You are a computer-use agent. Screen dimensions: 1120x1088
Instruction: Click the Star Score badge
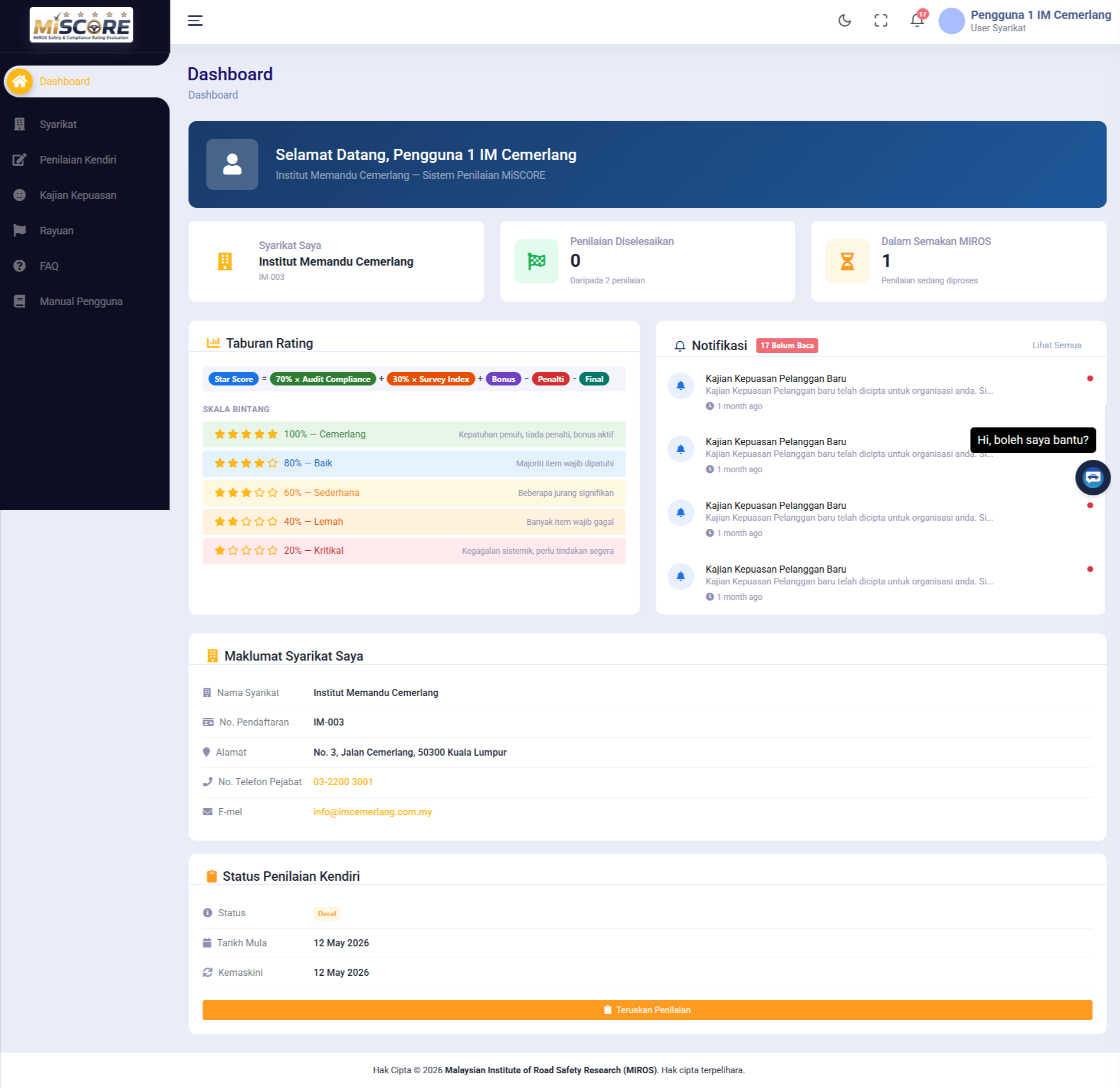pos(234,379)
